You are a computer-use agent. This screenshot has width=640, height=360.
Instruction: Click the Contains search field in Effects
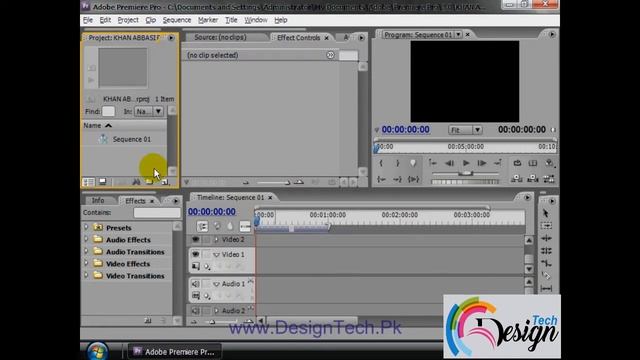click(157, 213)
